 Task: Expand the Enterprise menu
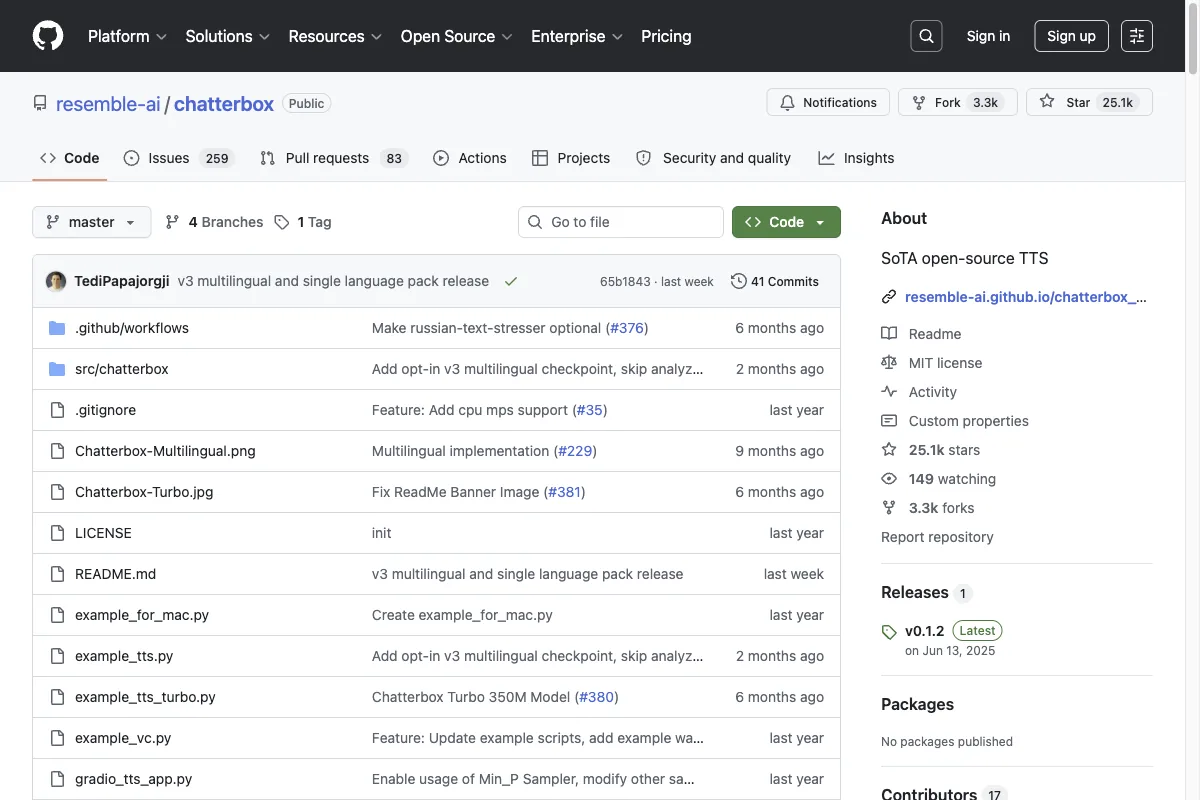point(577,36)
